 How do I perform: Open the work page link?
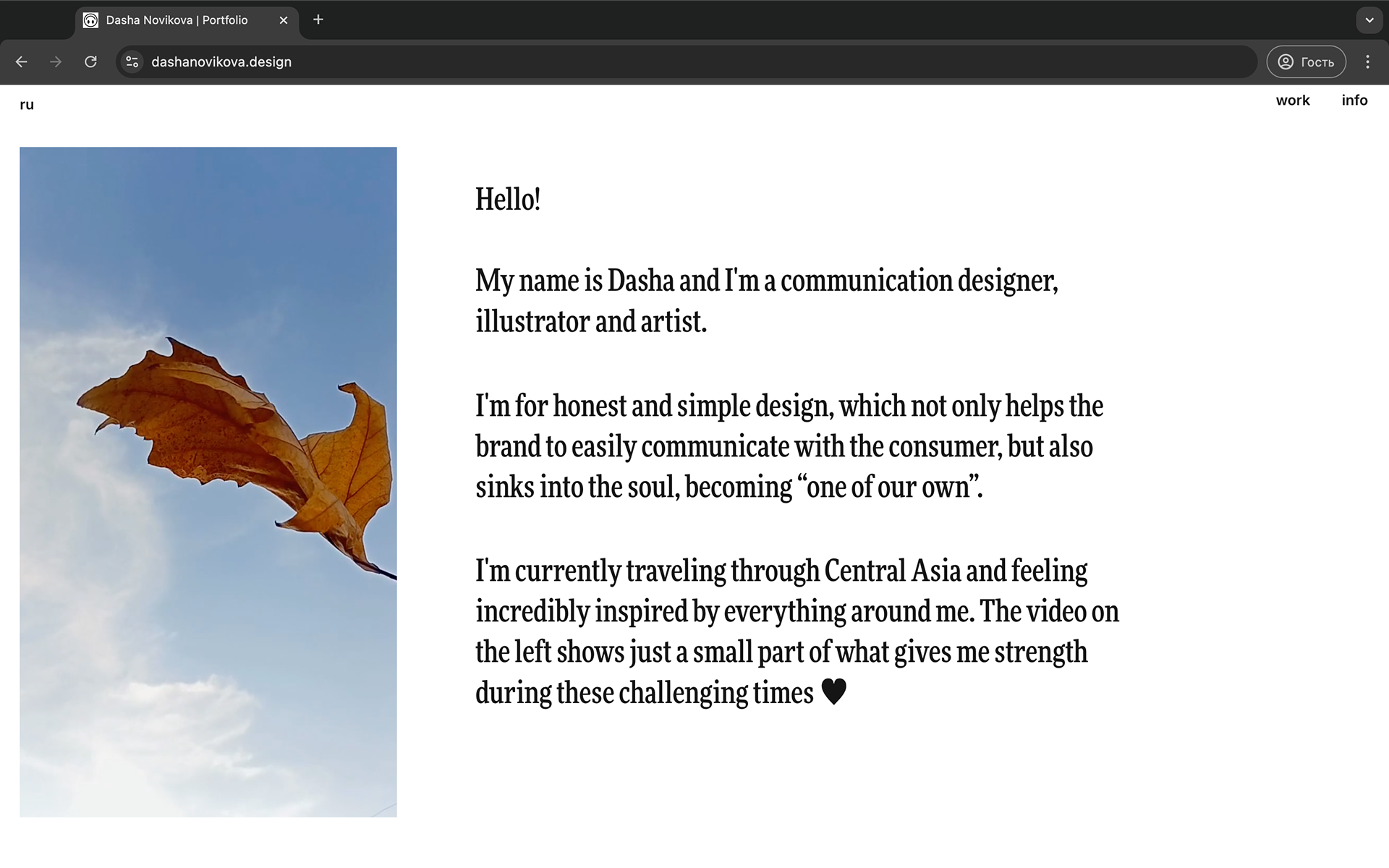(1293, 101)
